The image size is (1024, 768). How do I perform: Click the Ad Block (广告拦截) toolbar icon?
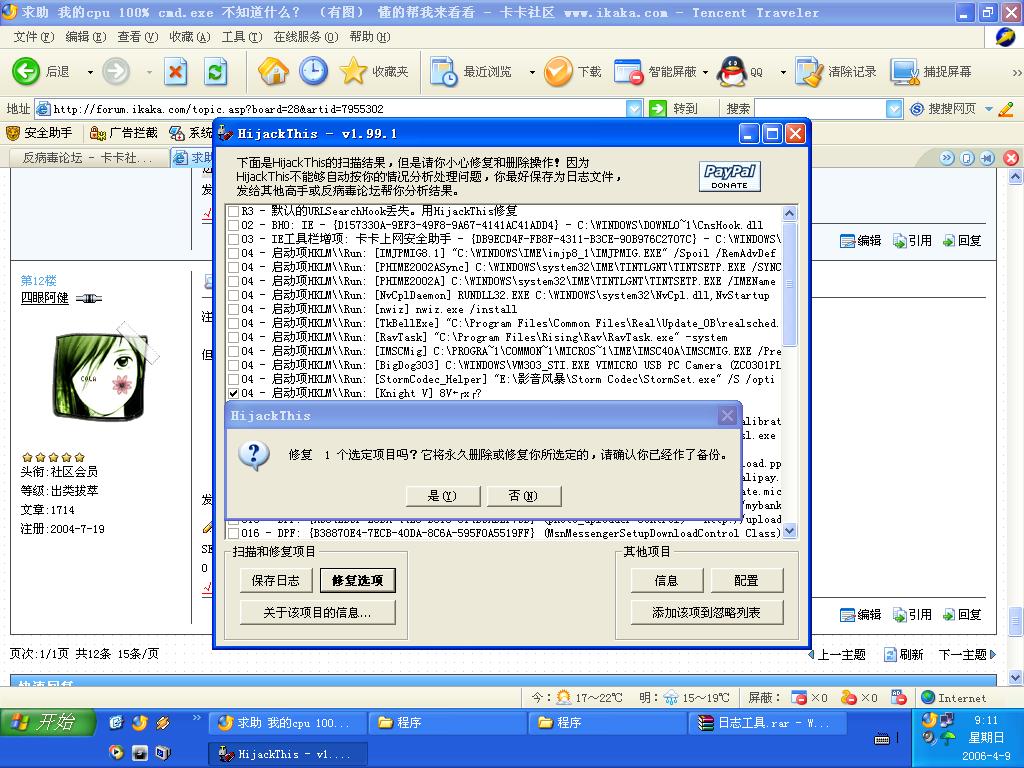98,133
